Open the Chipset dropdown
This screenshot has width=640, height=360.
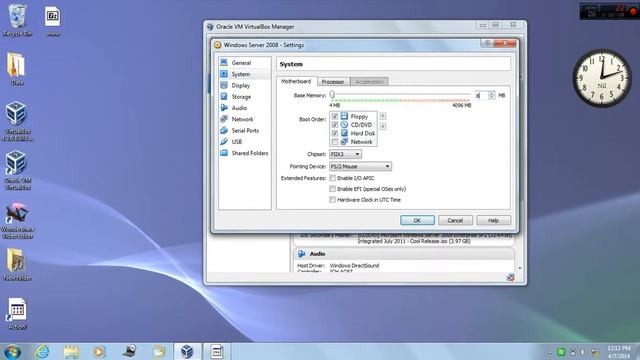tap(345, 154)
